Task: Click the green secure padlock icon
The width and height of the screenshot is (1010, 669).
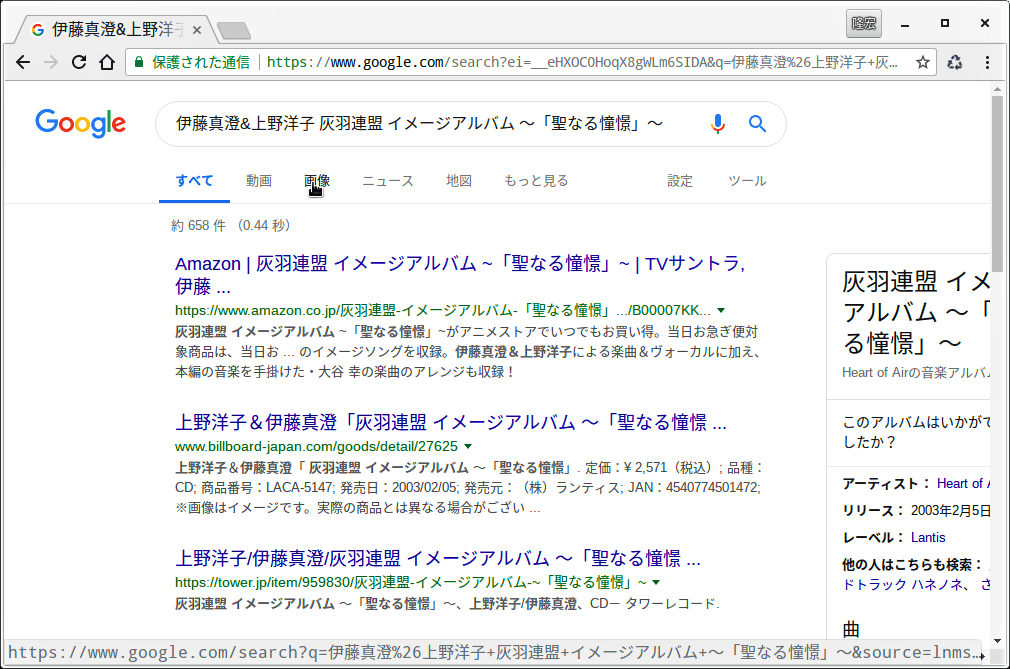Action: [138, 62]
